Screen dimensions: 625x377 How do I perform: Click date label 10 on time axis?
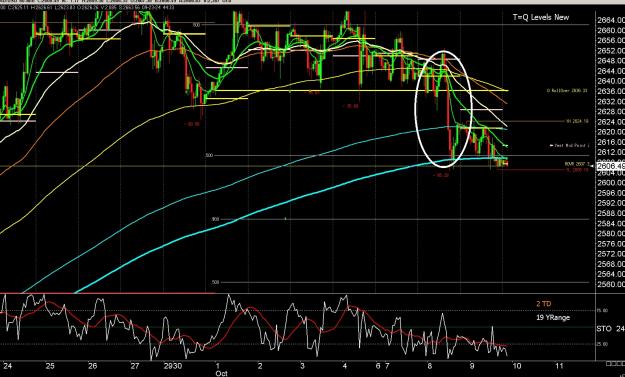[x=517, y=365]
